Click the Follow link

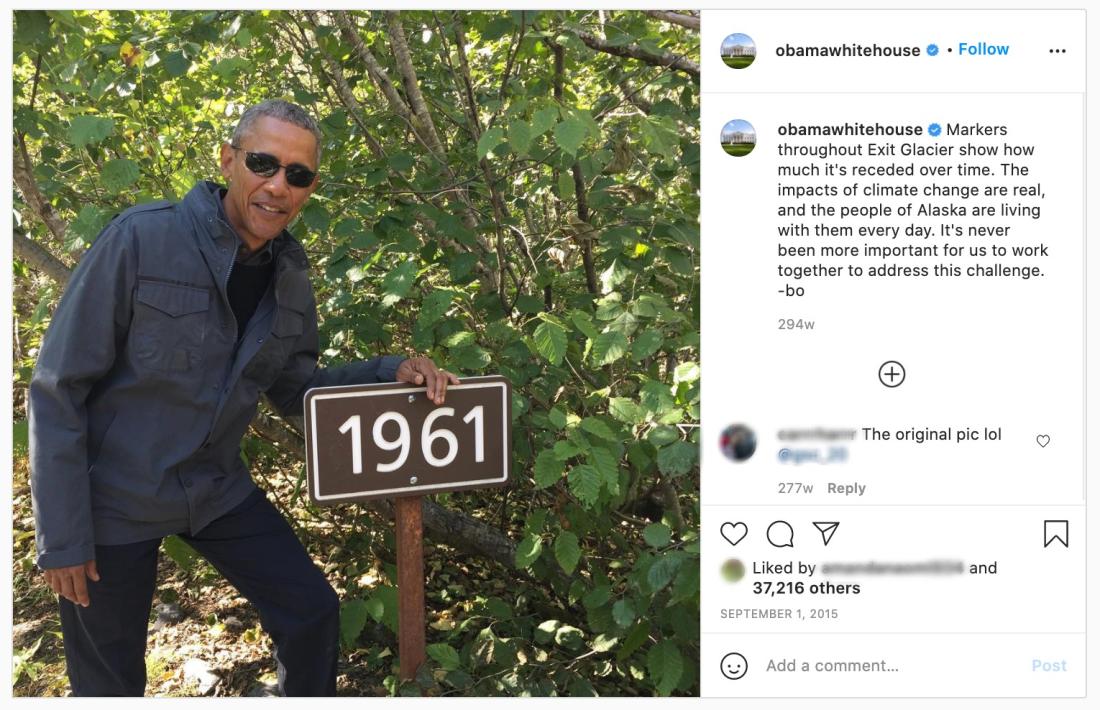pyautogui.click(x=984, y=49)
